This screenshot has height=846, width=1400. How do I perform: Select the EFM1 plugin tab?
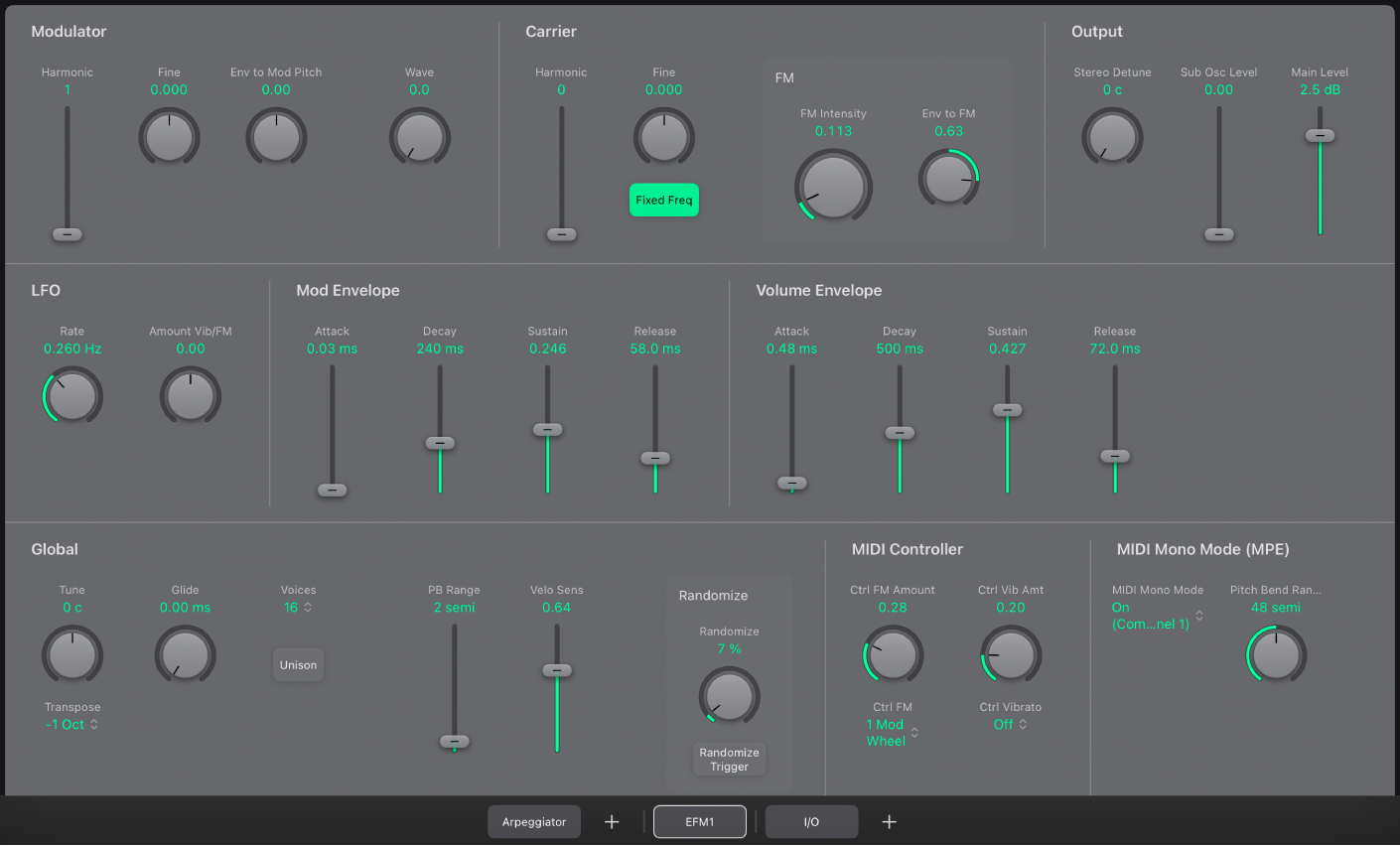pyautogui.click(x=699, y=821)
